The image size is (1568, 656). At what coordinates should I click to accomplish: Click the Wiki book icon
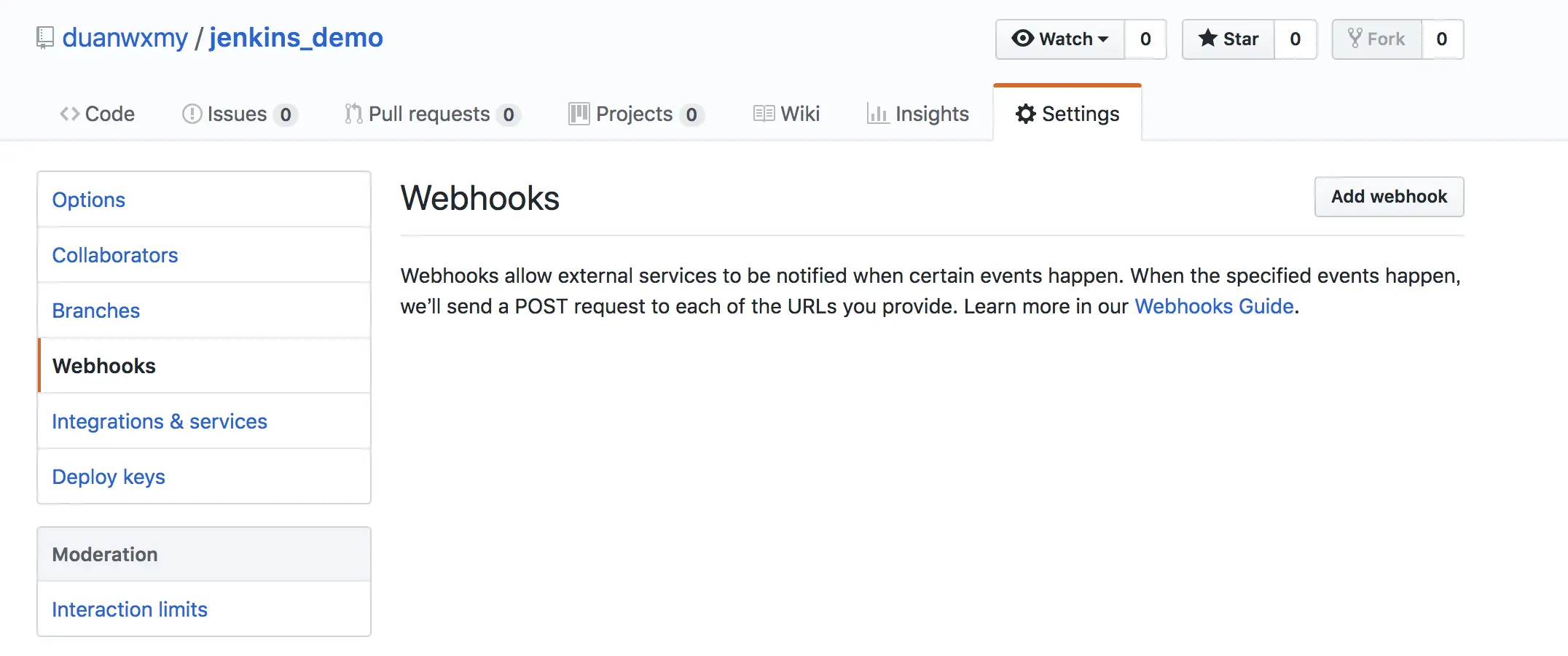[764, 114]
